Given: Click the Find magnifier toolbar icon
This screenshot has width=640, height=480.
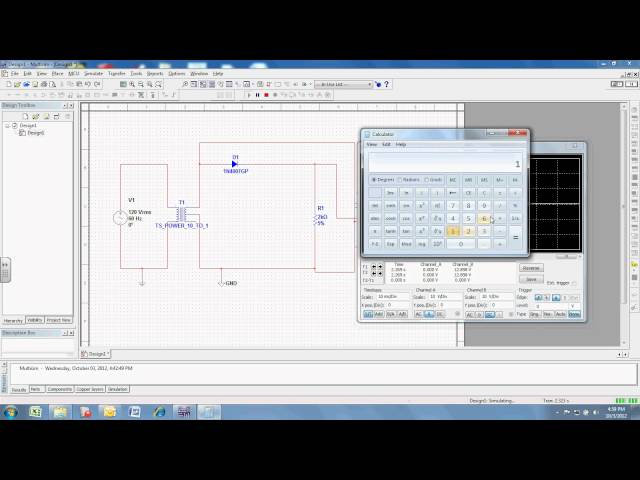Looking at the screenshot, I should 185,84.
